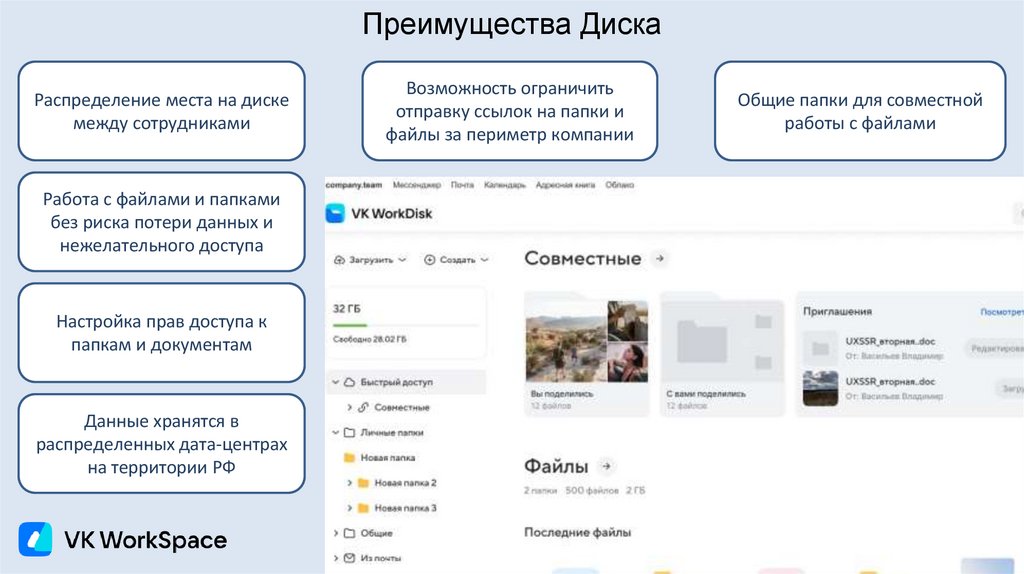Open the Загрузить dropdown
Viewport: 1024px width, 574px height.
coord(370,260)
